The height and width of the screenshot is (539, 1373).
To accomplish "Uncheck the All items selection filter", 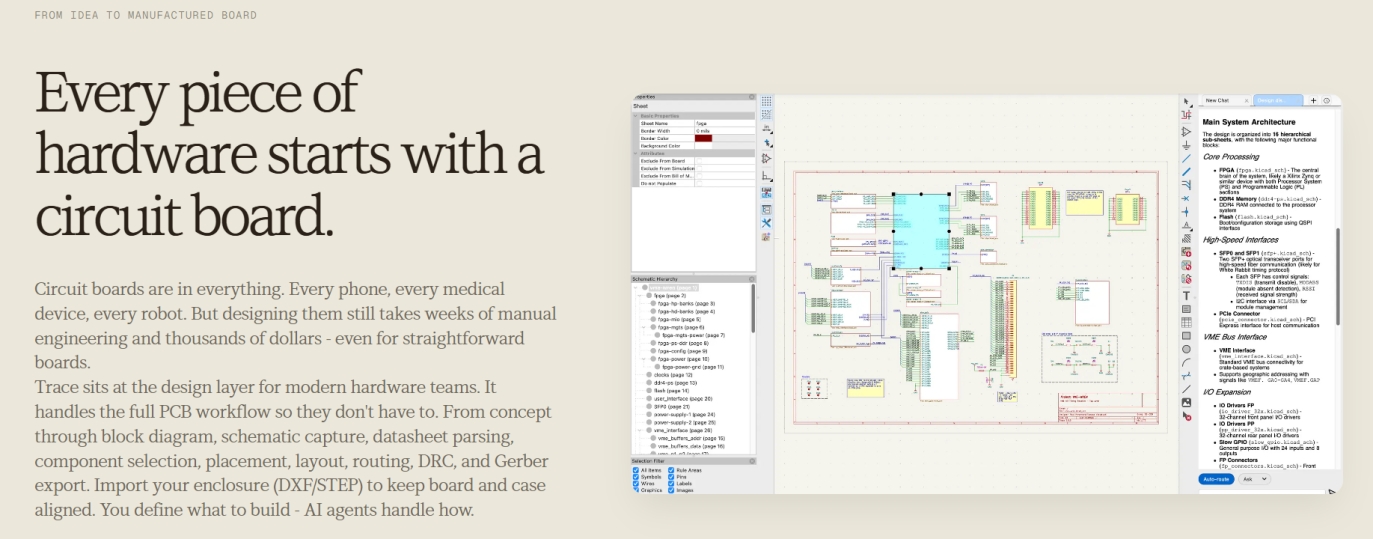I will (x=636, y=470).
